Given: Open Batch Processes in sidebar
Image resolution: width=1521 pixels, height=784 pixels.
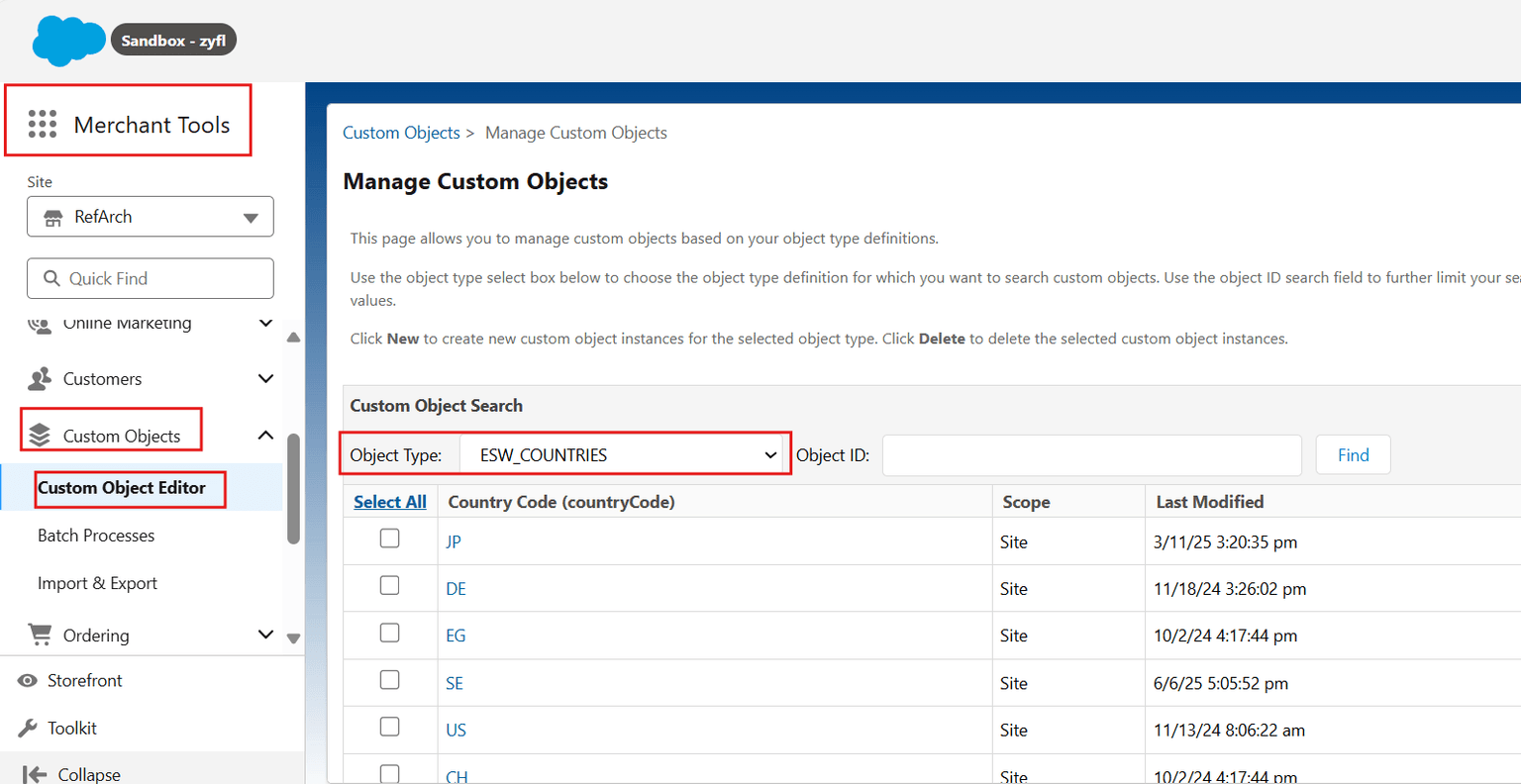Looking at the screenshot, I should point(96,536).
